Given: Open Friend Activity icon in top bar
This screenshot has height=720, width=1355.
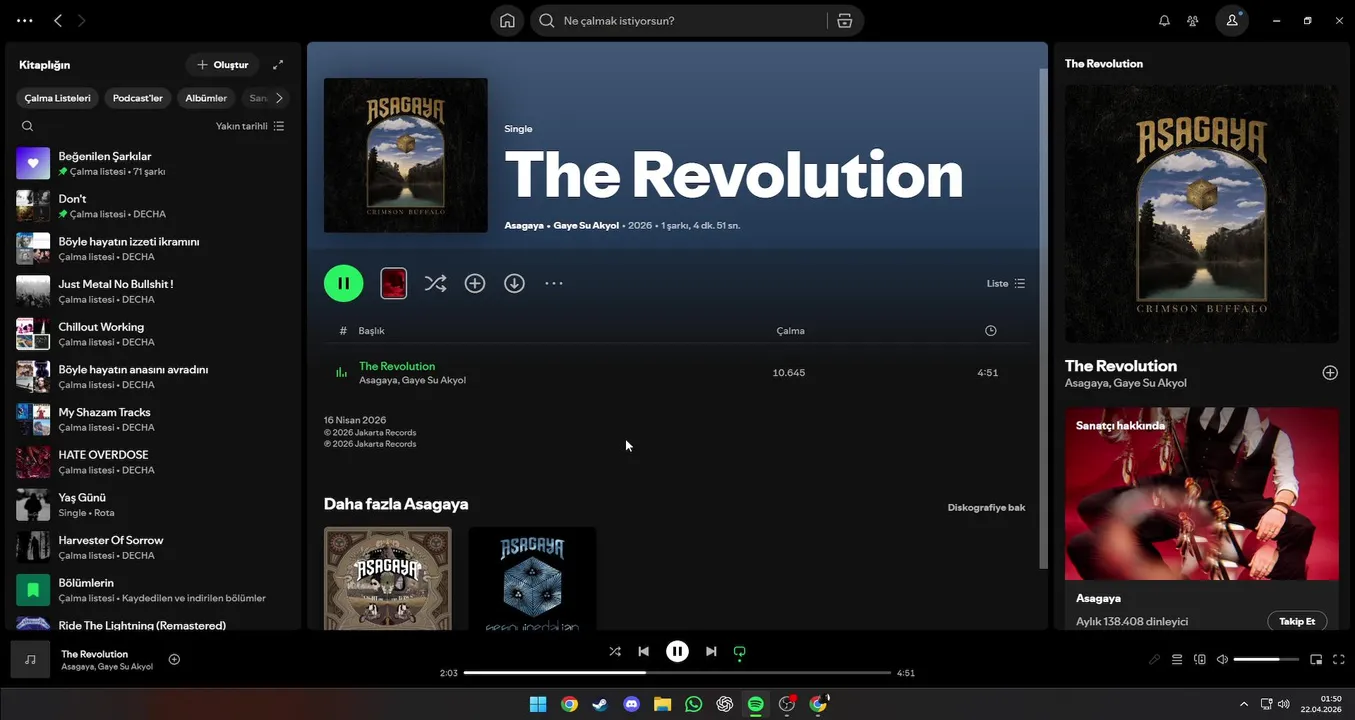Looking at the screenshot, I should (1193, 20).
